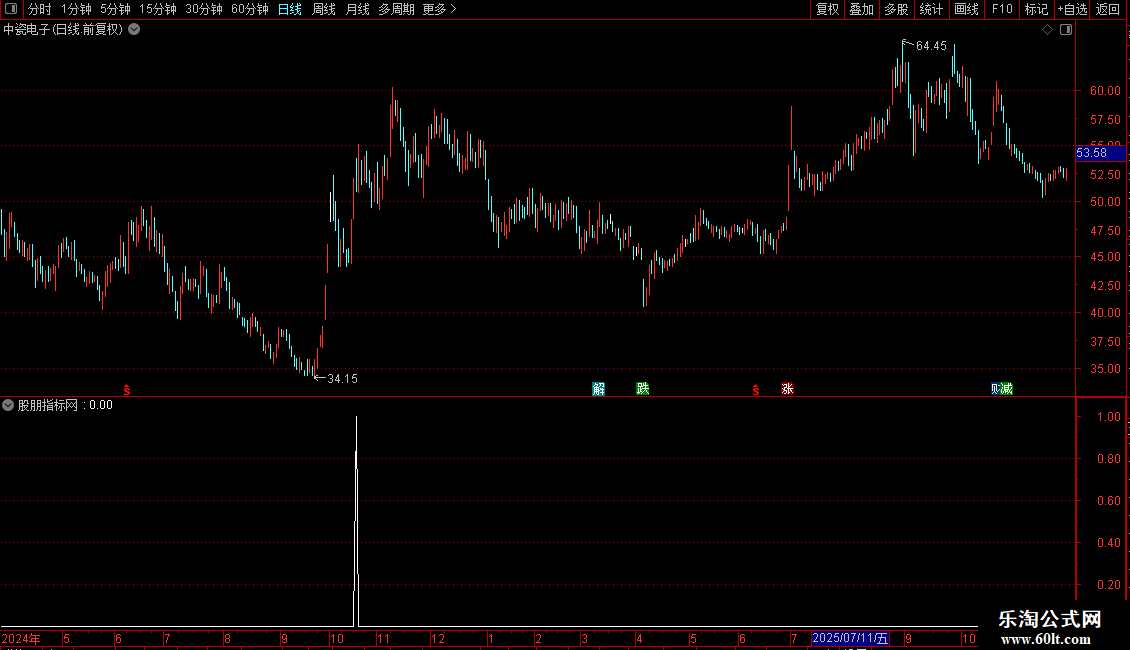Expand the 更多 more periods menu
Viewport: 1130px width, 650px height.
[x=440, y=9]
